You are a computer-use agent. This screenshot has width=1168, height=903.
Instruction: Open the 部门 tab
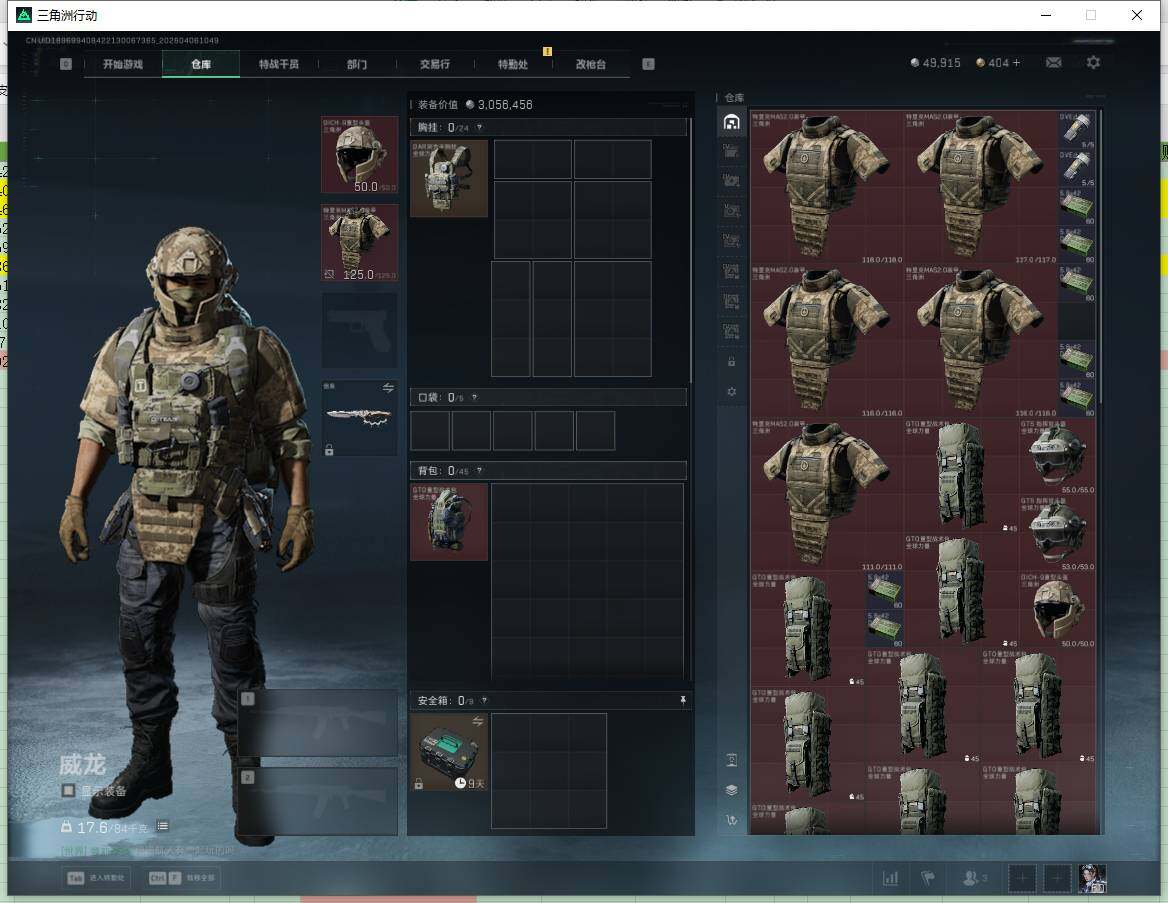coord(357,64)
